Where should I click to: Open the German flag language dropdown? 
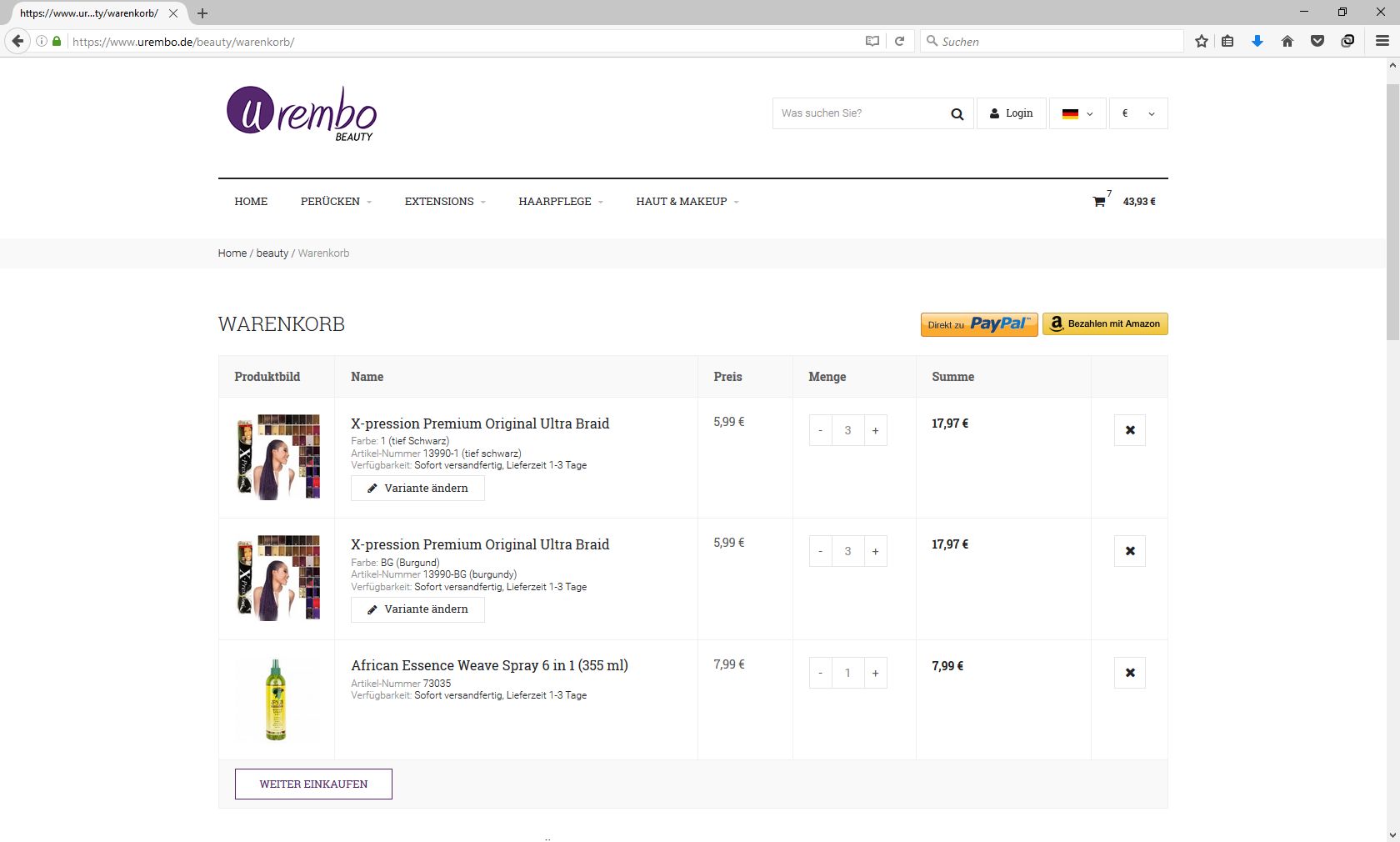1077,113
